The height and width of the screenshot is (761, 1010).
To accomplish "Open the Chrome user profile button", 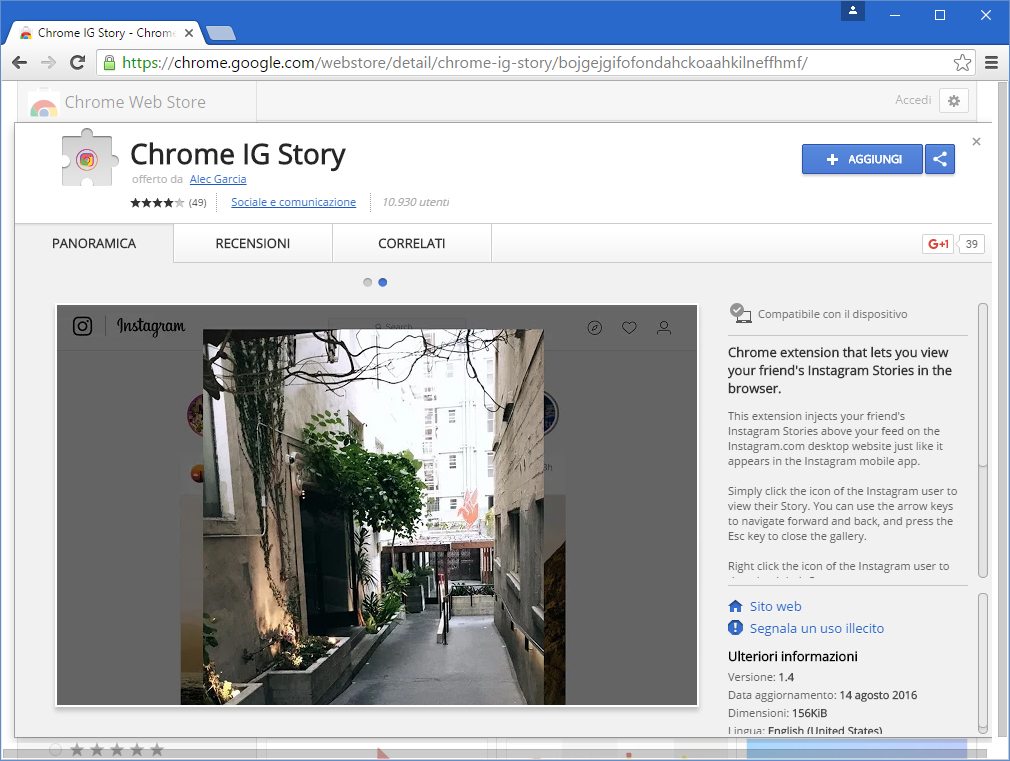I will [x=852, y=11].
